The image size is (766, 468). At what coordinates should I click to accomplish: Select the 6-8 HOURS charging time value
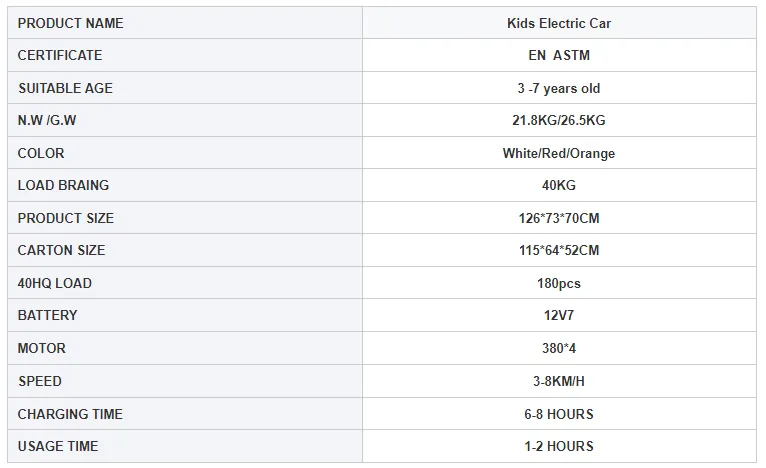tap(559, 414)
